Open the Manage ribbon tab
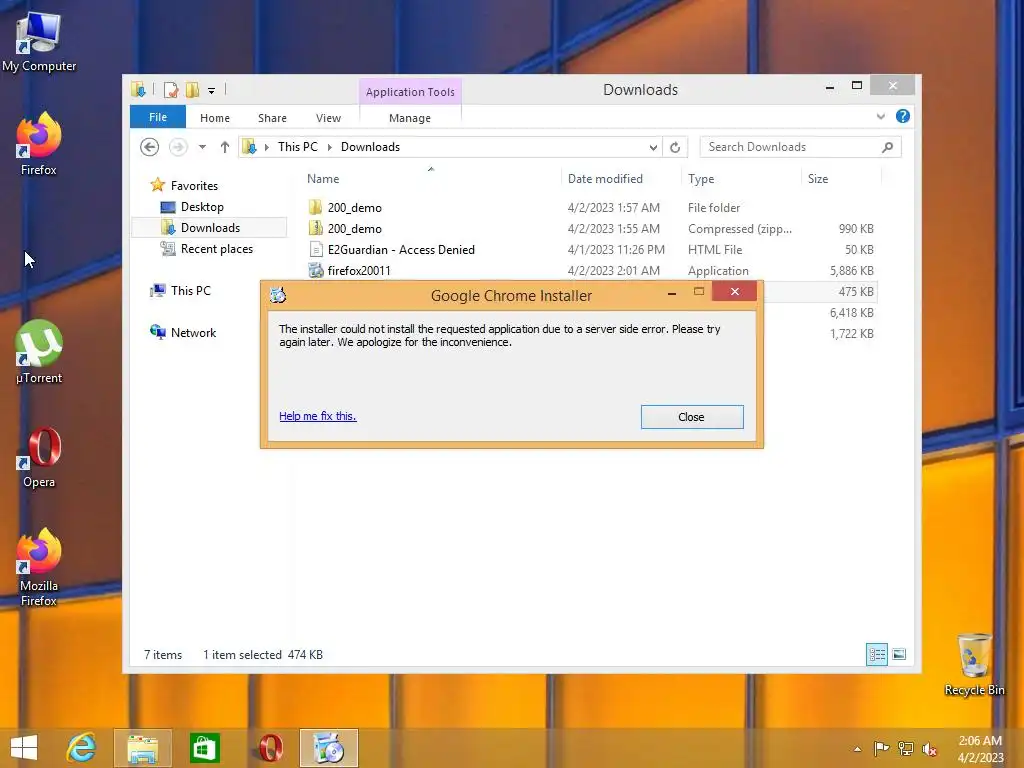The width and height of the screenshot is (1024, 768). point(409,118)
